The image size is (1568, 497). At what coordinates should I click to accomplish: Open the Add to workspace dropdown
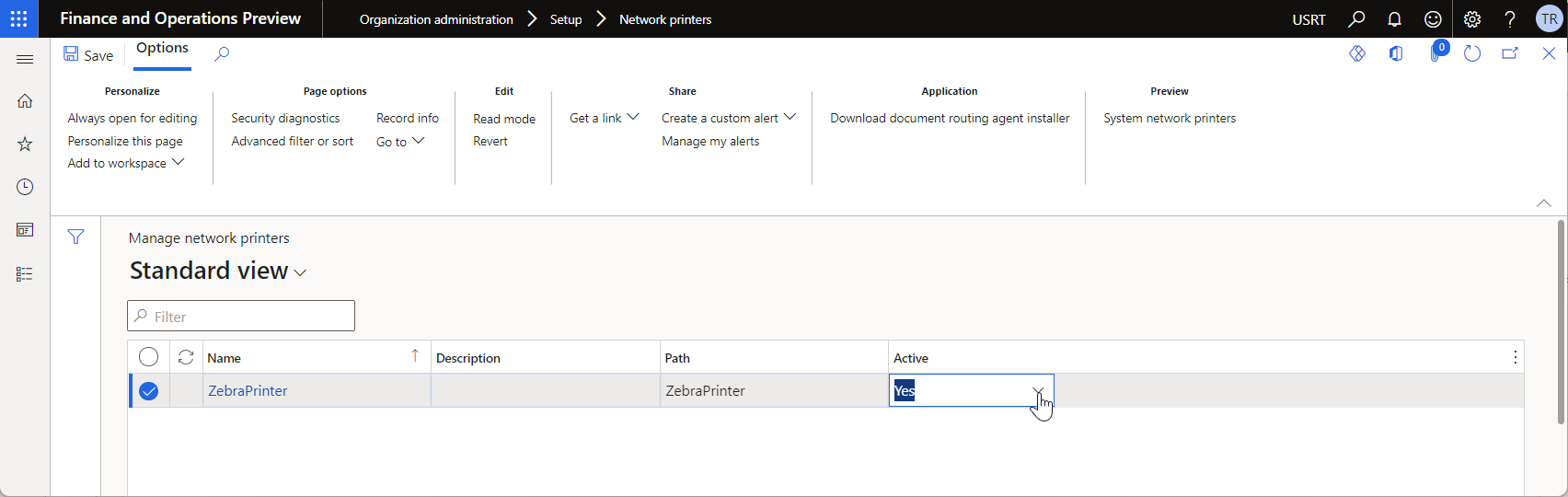click(126, 163)
